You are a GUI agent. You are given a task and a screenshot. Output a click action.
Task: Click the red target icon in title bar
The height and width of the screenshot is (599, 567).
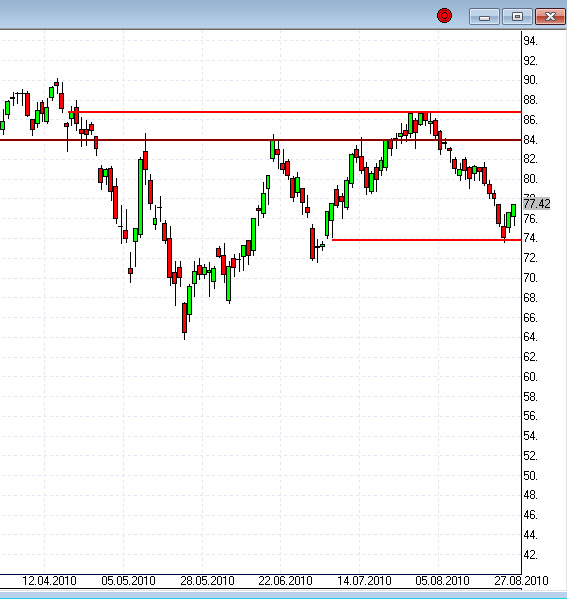pyautogui.click(x=444, y=16)
